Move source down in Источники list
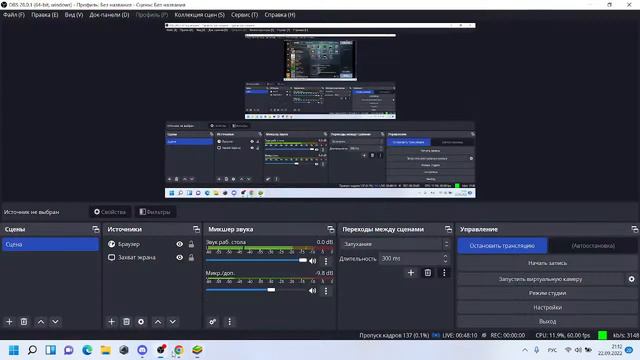Viewport: 640px width, 360px height. [x=173, y=322]
